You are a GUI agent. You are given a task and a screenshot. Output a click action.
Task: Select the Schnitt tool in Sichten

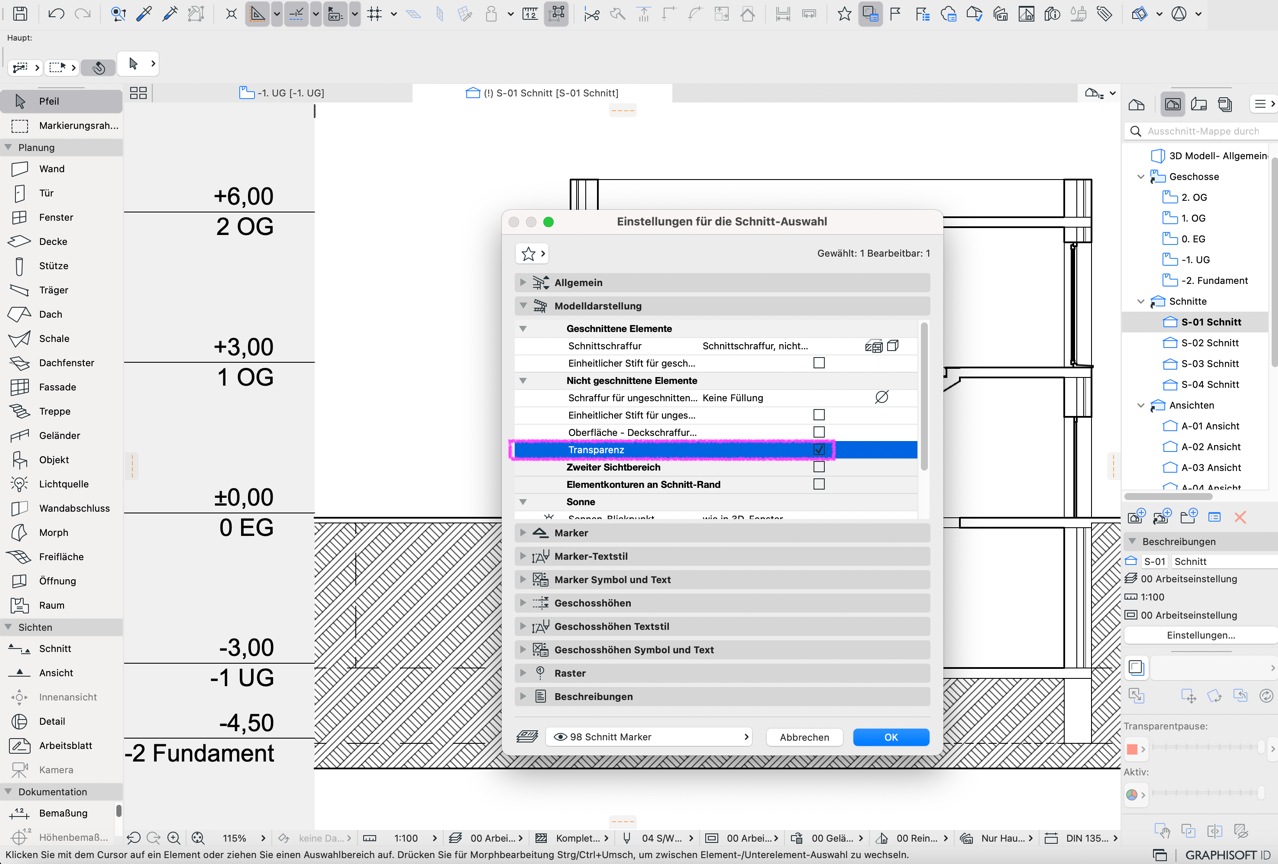(x=60, y=648)
